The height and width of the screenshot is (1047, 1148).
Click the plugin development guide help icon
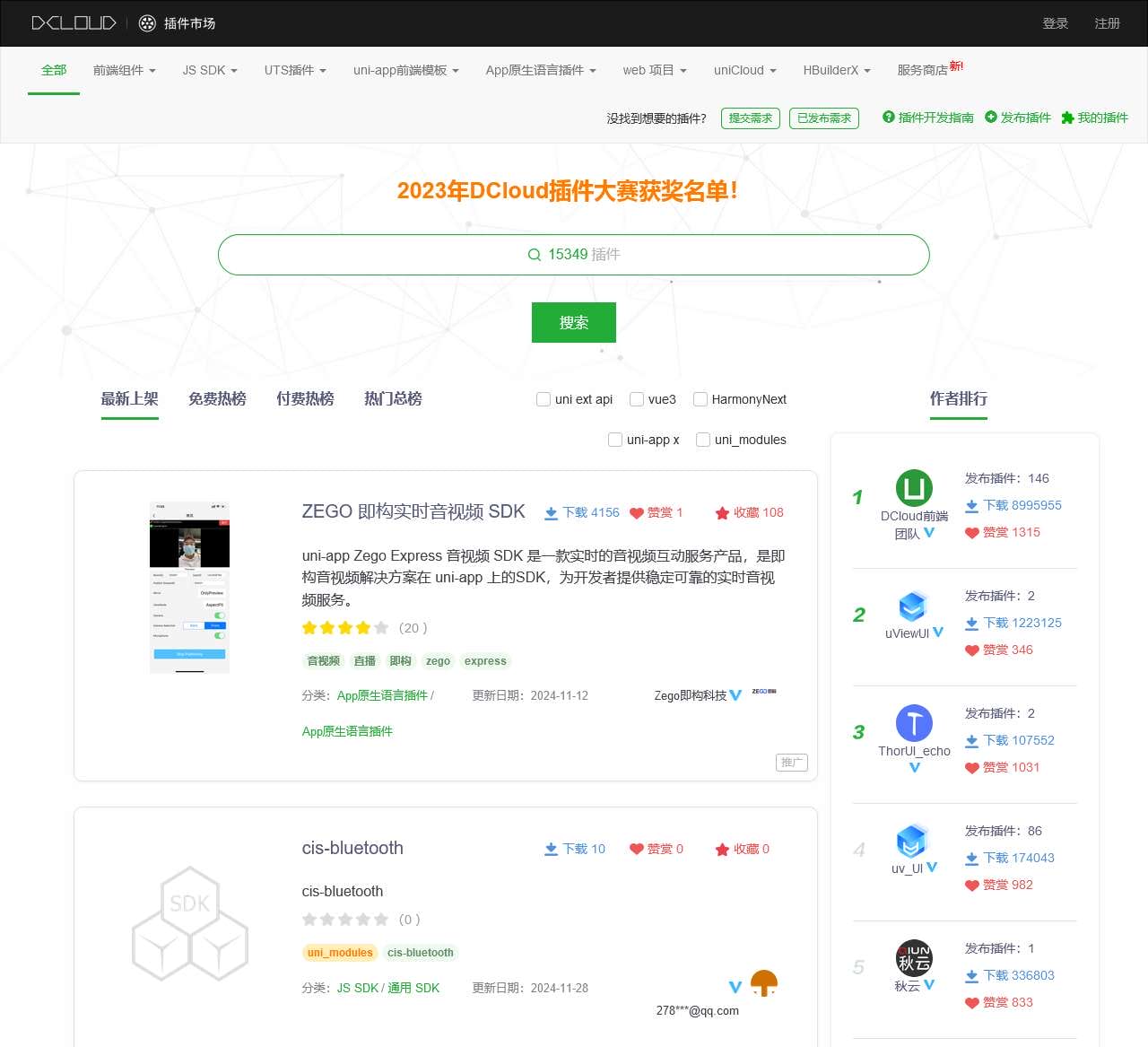pyautogui.click(x=889, y=117)
